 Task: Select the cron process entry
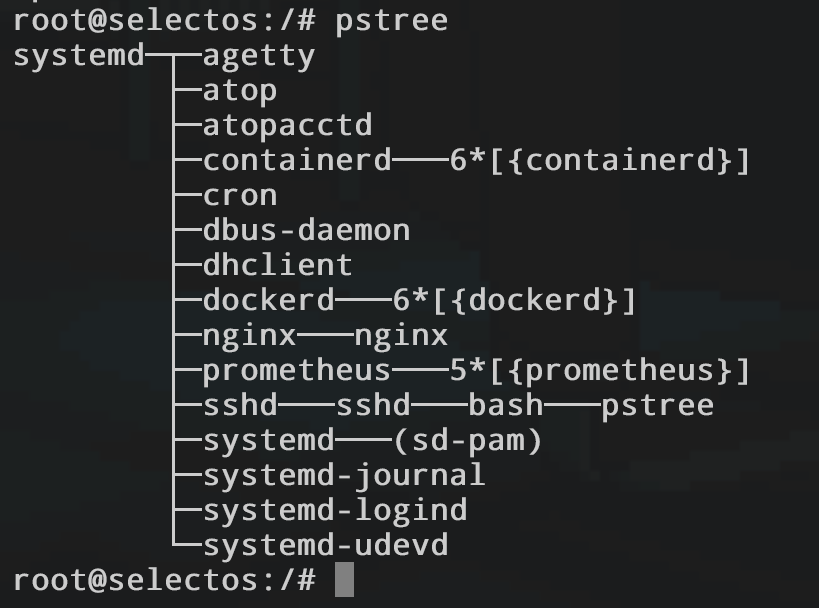(240, 195)
